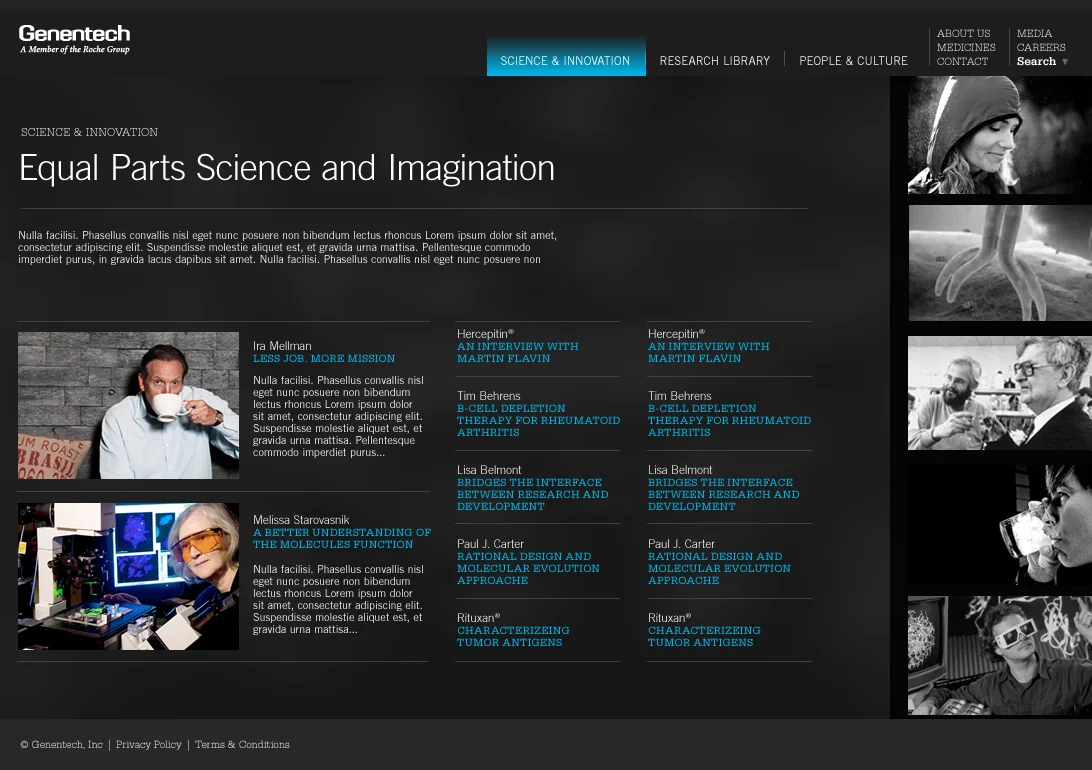Open right column B-Cell Depletion Therapy link

pyautogui.click(x=729, y=421)
